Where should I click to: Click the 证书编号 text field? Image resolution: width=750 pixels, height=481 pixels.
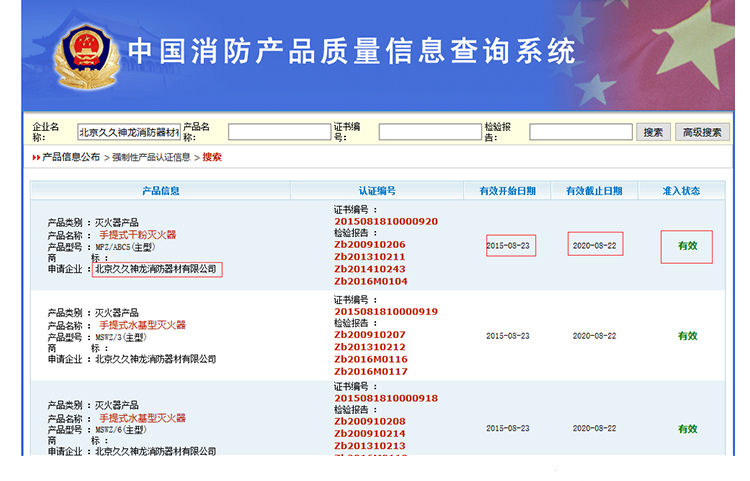tap(430, 132)
